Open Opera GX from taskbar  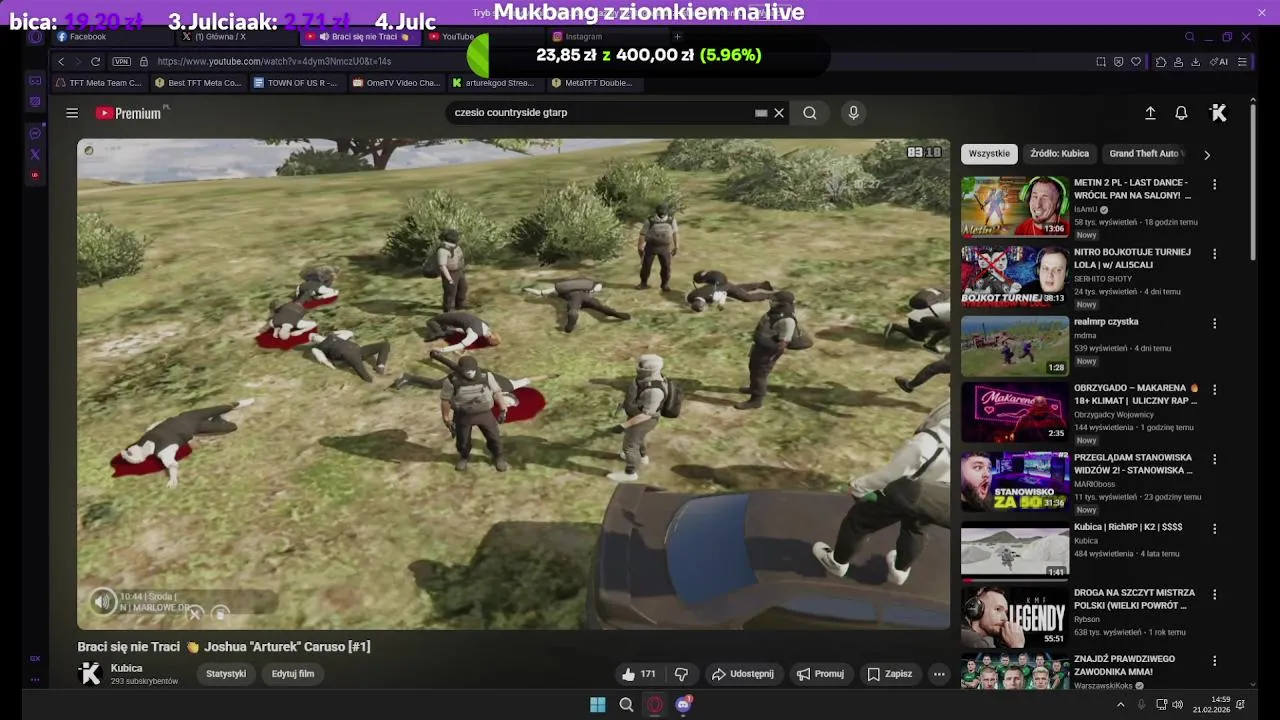point(655,705)
